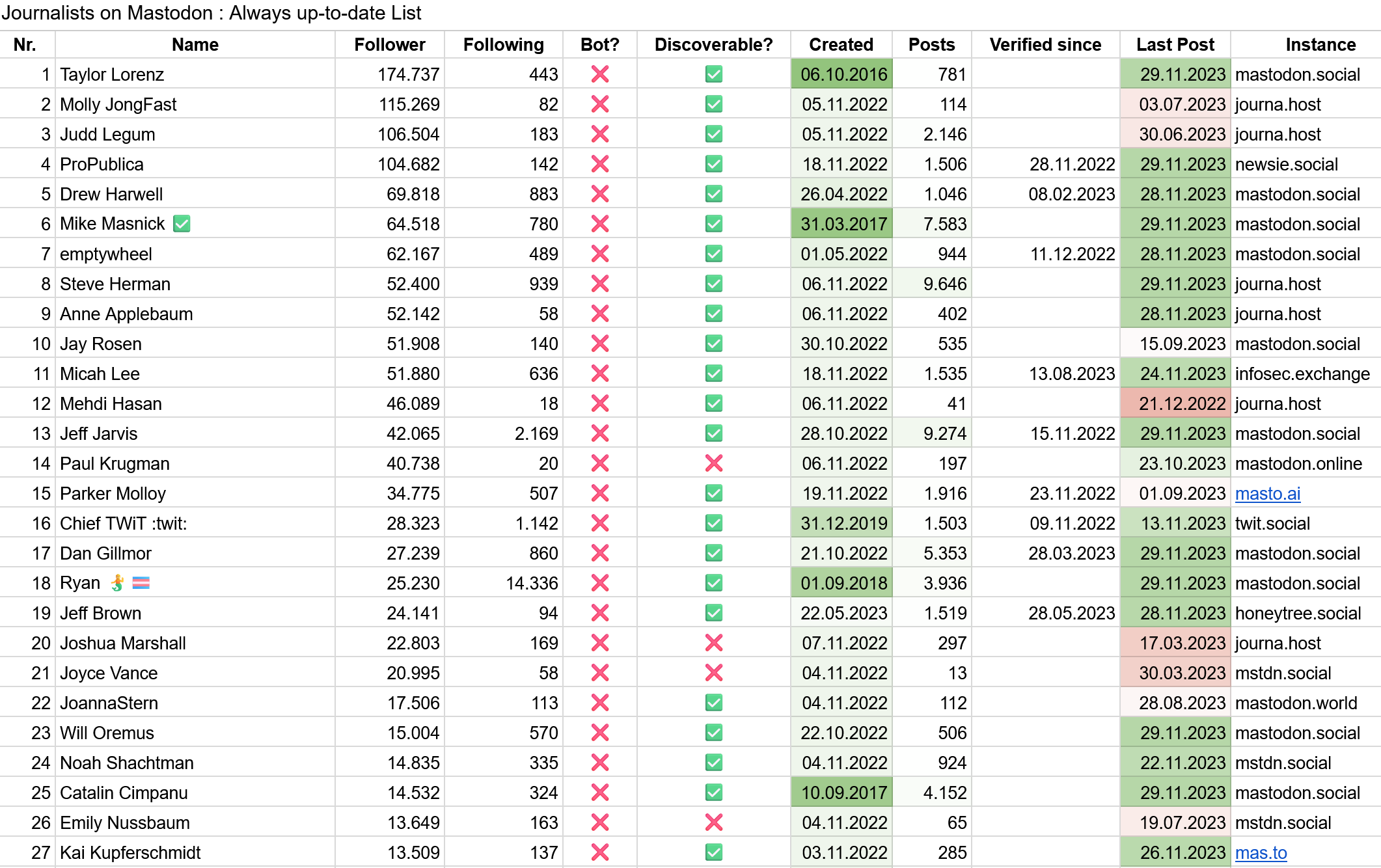This screenshot has width=1381, height=868.
Task: Click red X discoverable icon for Joyce Vance
Action: click(713, 673)
